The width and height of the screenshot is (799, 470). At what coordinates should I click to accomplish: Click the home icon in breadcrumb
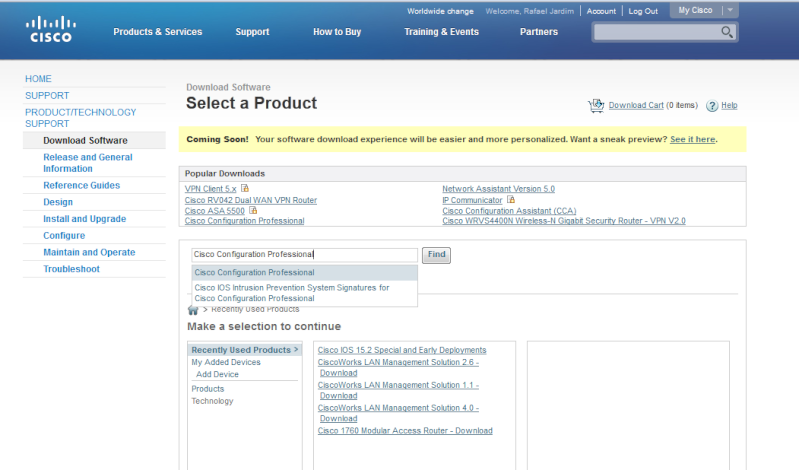coord(193,310)
